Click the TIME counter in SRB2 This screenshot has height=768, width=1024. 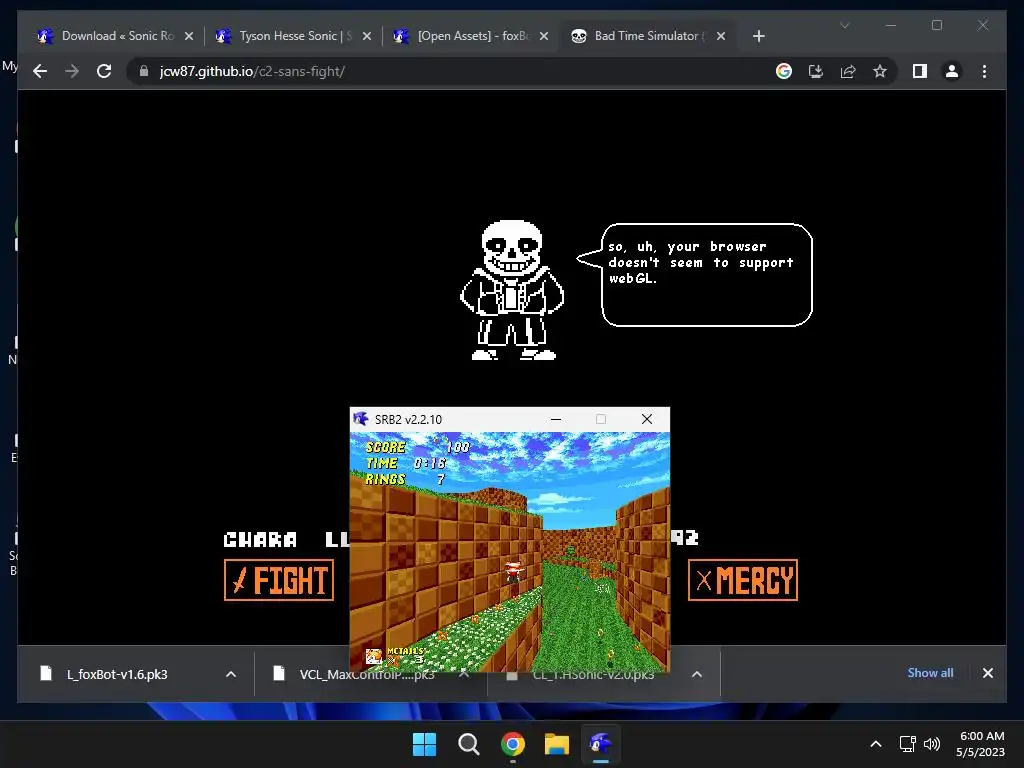(405, 463)
